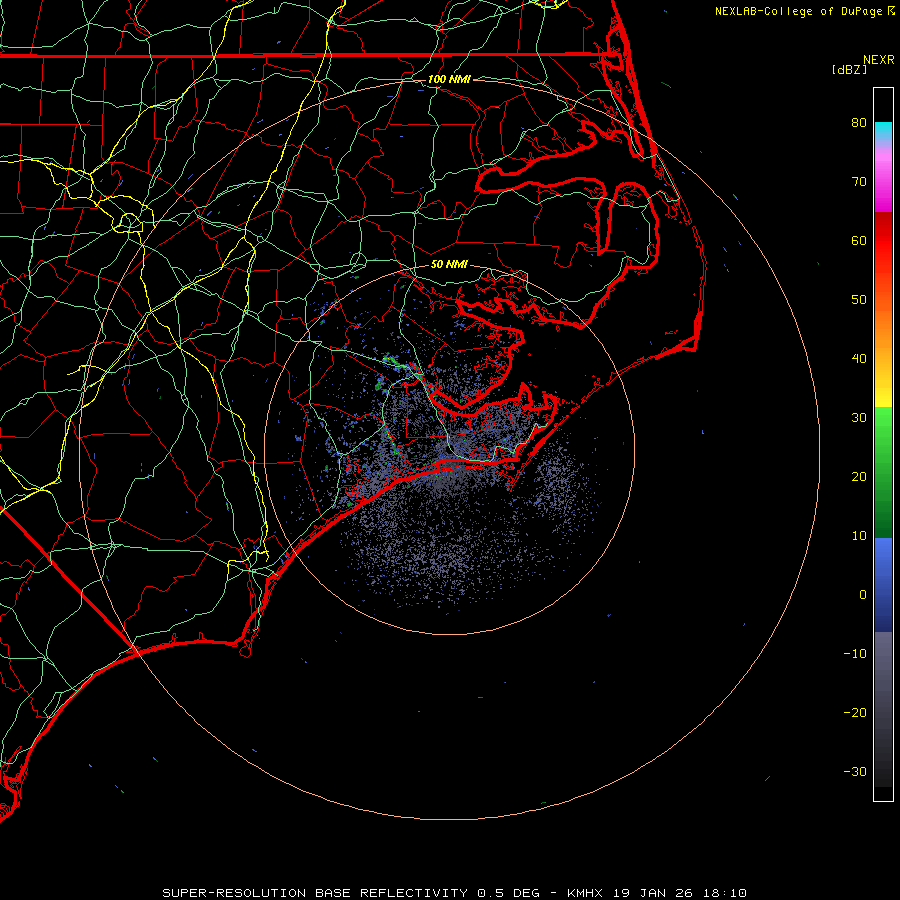The height and width of the screenshot is (900, 900).
Task: Click the 50 value on the dBZ scale
Action: (859, 300)
